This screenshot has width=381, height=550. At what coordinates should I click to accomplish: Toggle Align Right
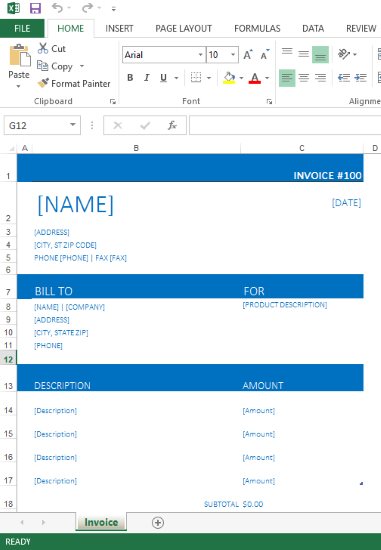coord(320,78)
